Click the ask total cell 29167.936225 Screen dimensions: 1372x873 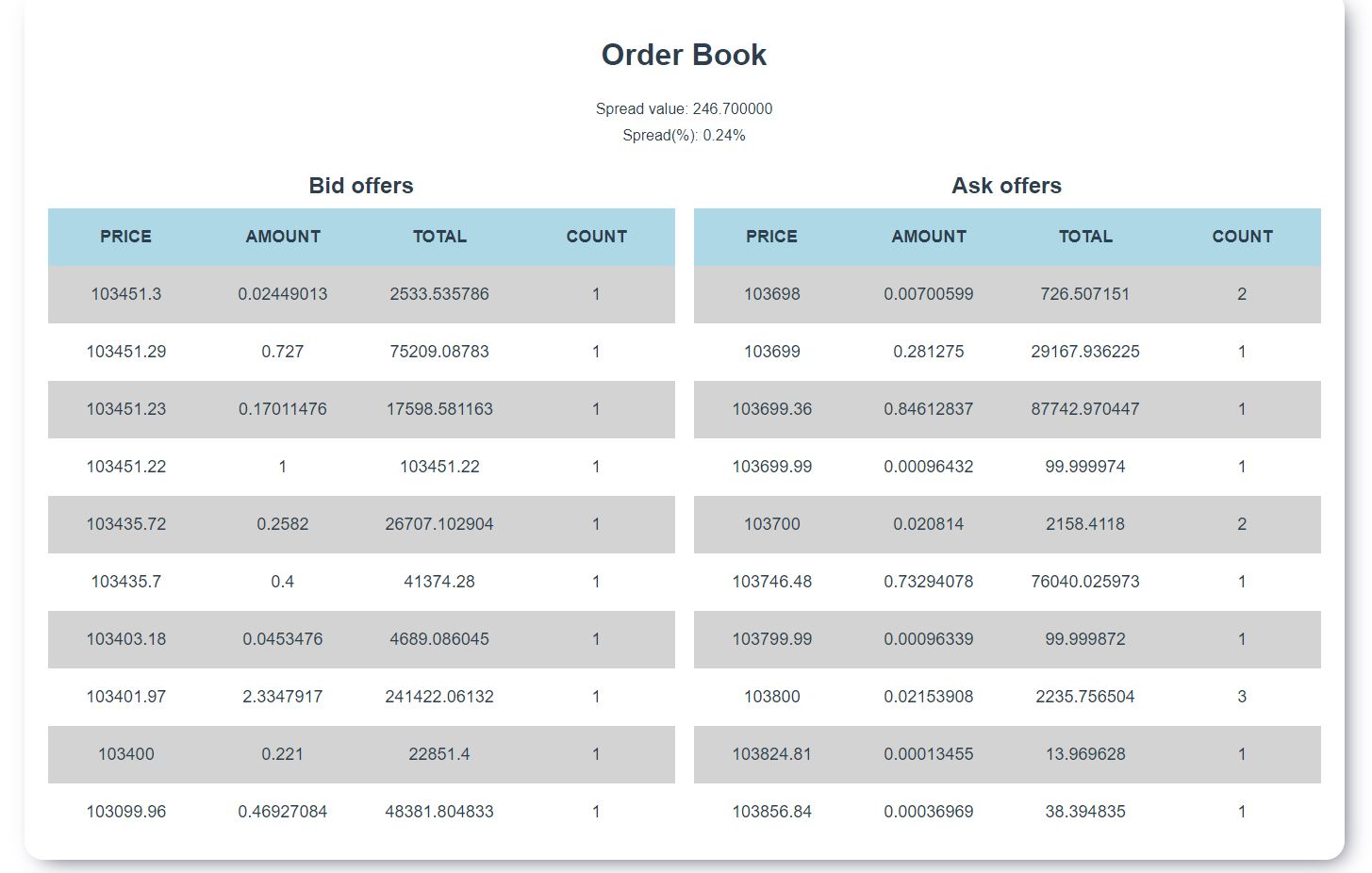1085,352
